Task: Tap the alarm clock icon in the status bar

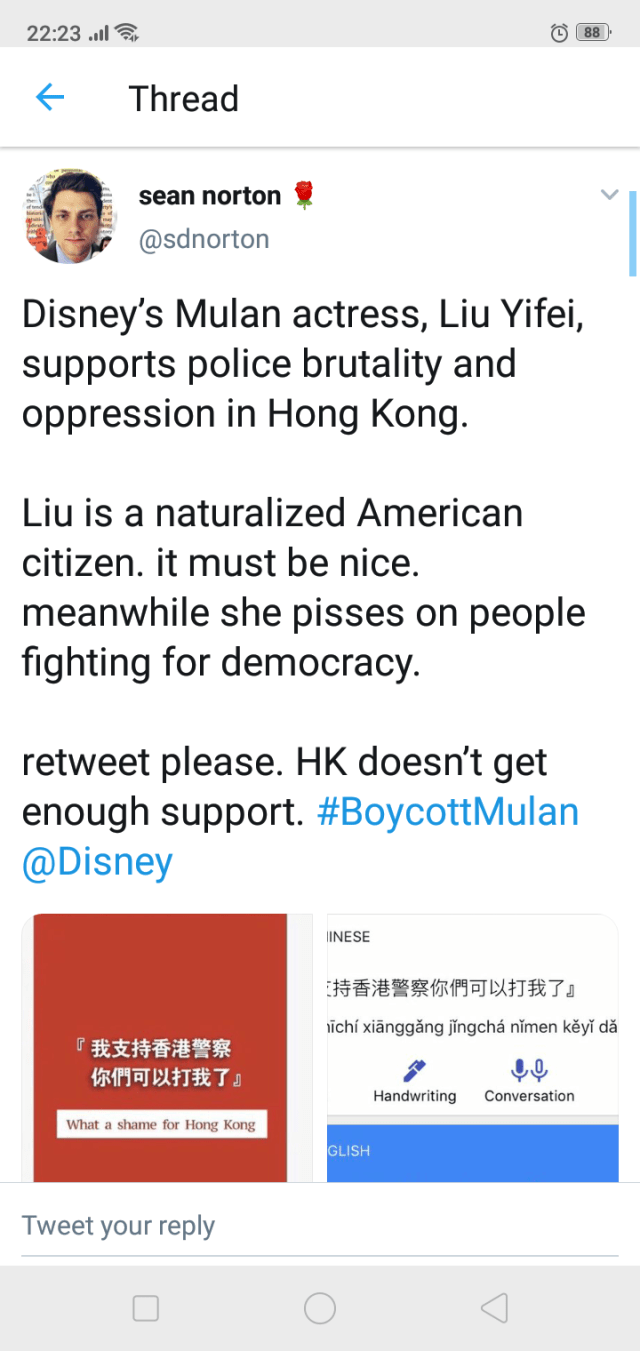Action: coord(559,33)
